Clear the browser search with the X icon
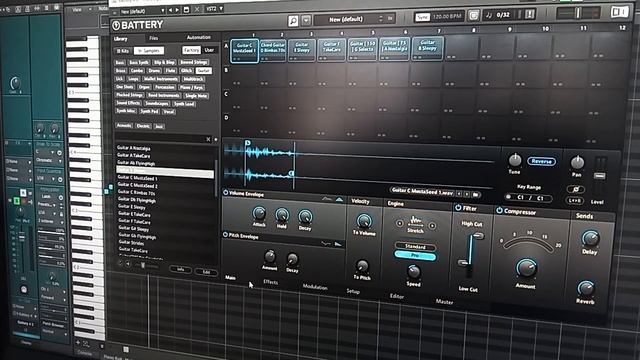640x360 pixels. pos(208,139)
